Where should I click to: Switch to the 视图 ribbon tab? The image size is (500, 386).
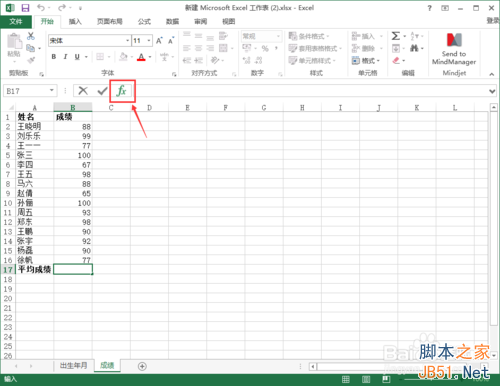pos(229,22)
